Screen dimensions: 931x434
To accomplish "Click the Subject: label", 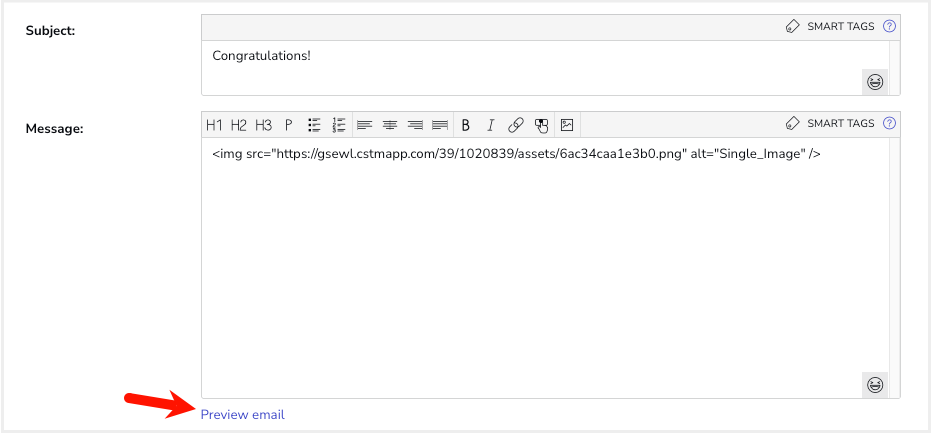I will tap(50, 31).
